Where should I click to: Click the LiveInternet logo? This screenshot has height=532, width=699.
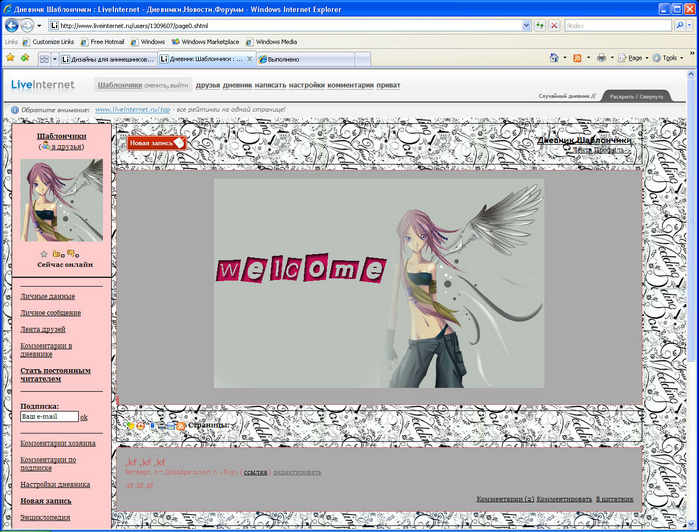[x=43, y=85]
